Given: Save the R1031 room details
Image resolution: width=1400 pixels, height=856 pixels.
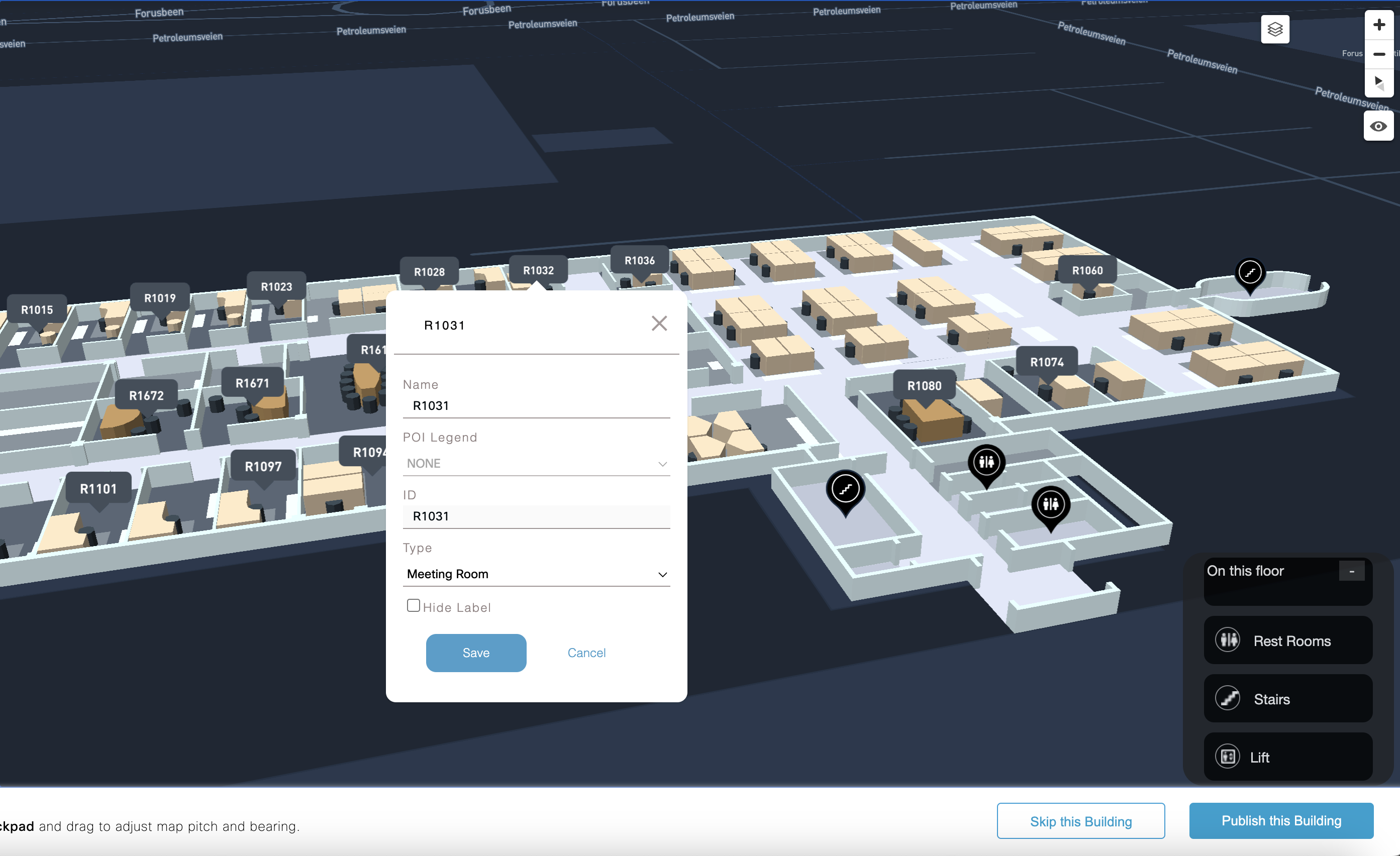Looking at the screenshot, I should pos(475,653).
